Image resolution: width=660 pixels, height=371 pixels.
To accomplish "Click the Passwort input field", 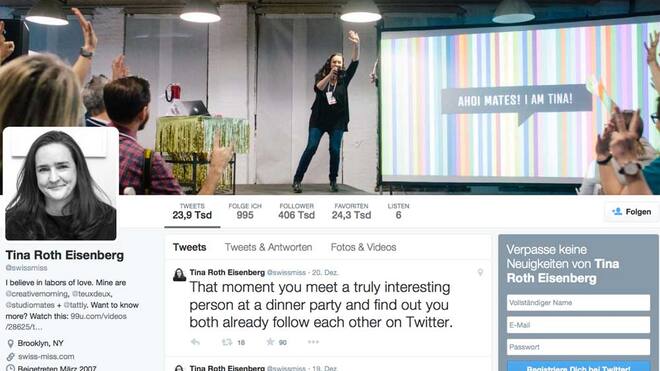I will click(578, 347).
